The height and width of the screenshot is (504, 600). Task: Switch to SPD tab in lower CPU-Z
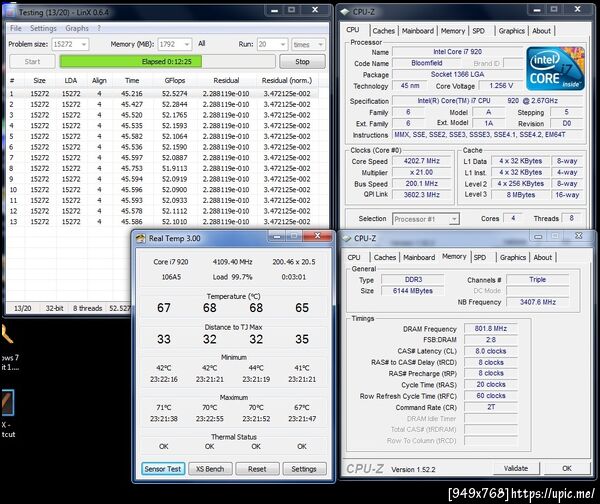coord(480,258)
